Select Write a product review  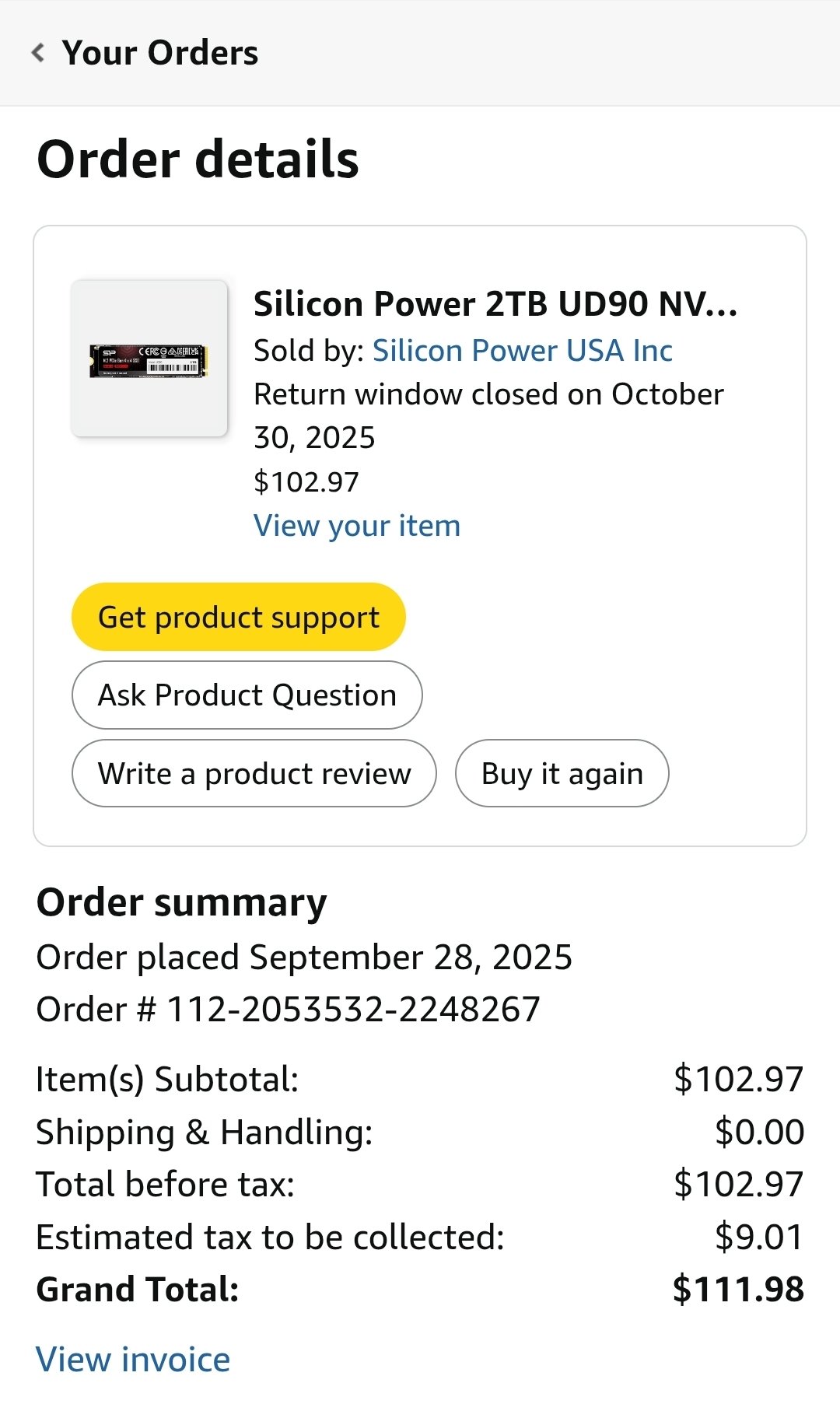click(x=254, y=773)
